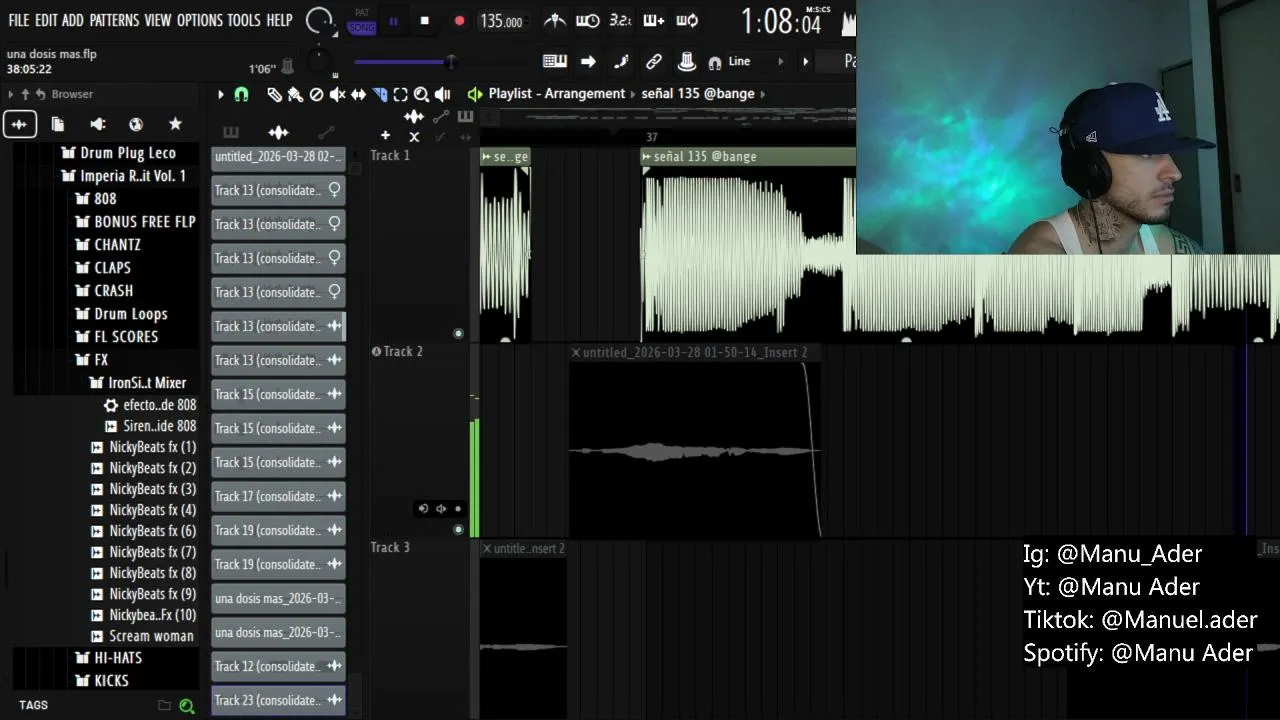Select the Mute tool in playlist toolbar
Image resolution: width=1280 pixels, height=720 pixels.
(x=337, y=94)
